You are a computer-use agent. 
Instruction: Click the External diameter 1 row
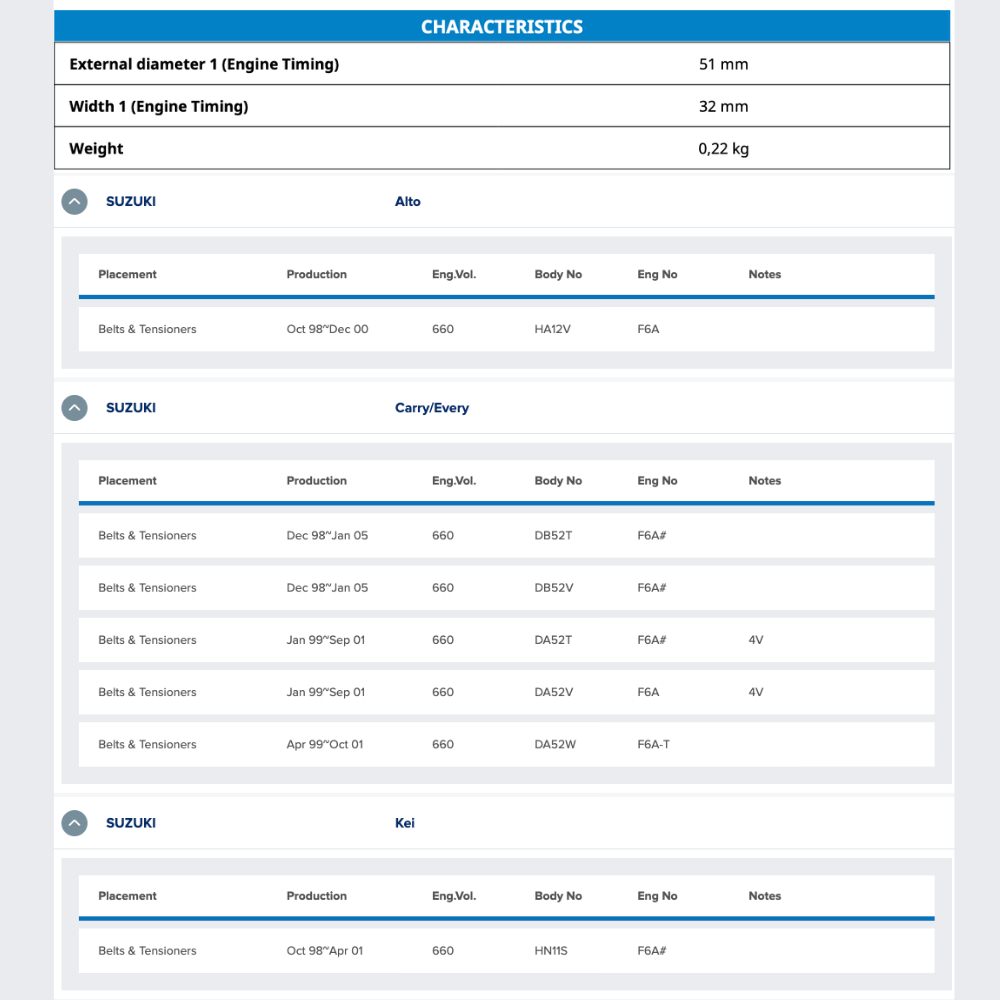coord(502,64)
